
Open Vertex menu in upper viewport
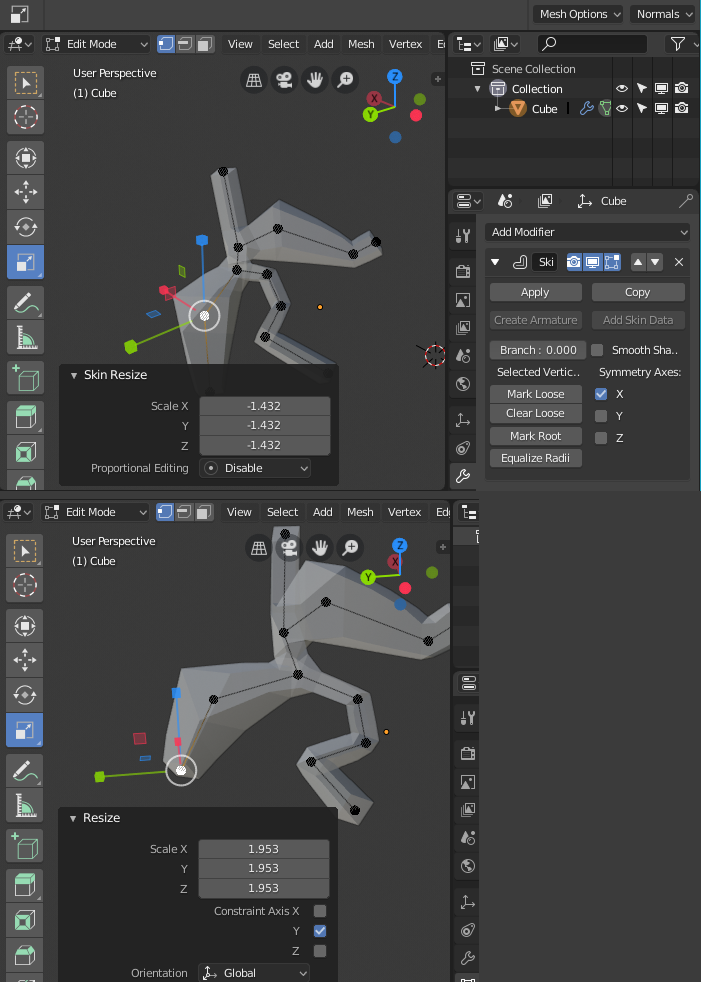405,44
